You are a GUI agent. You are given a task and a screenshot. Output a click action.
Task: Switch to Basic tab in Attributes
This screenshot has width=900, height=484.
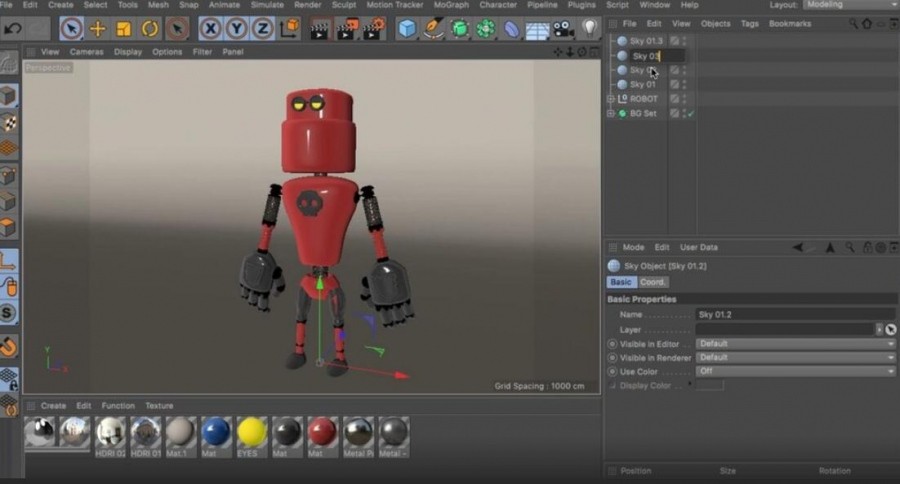[620, 282]
